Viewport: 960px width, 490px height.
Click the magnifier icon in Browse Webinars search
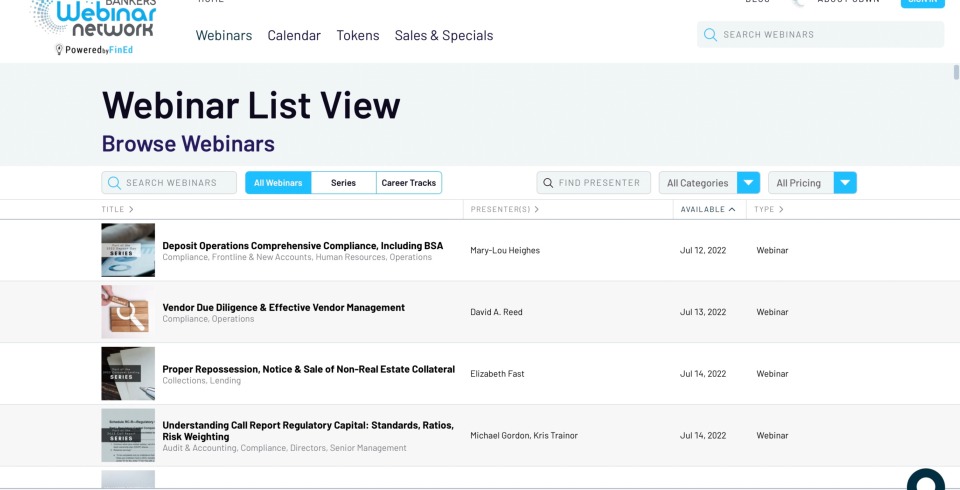[x=114, y=183]
